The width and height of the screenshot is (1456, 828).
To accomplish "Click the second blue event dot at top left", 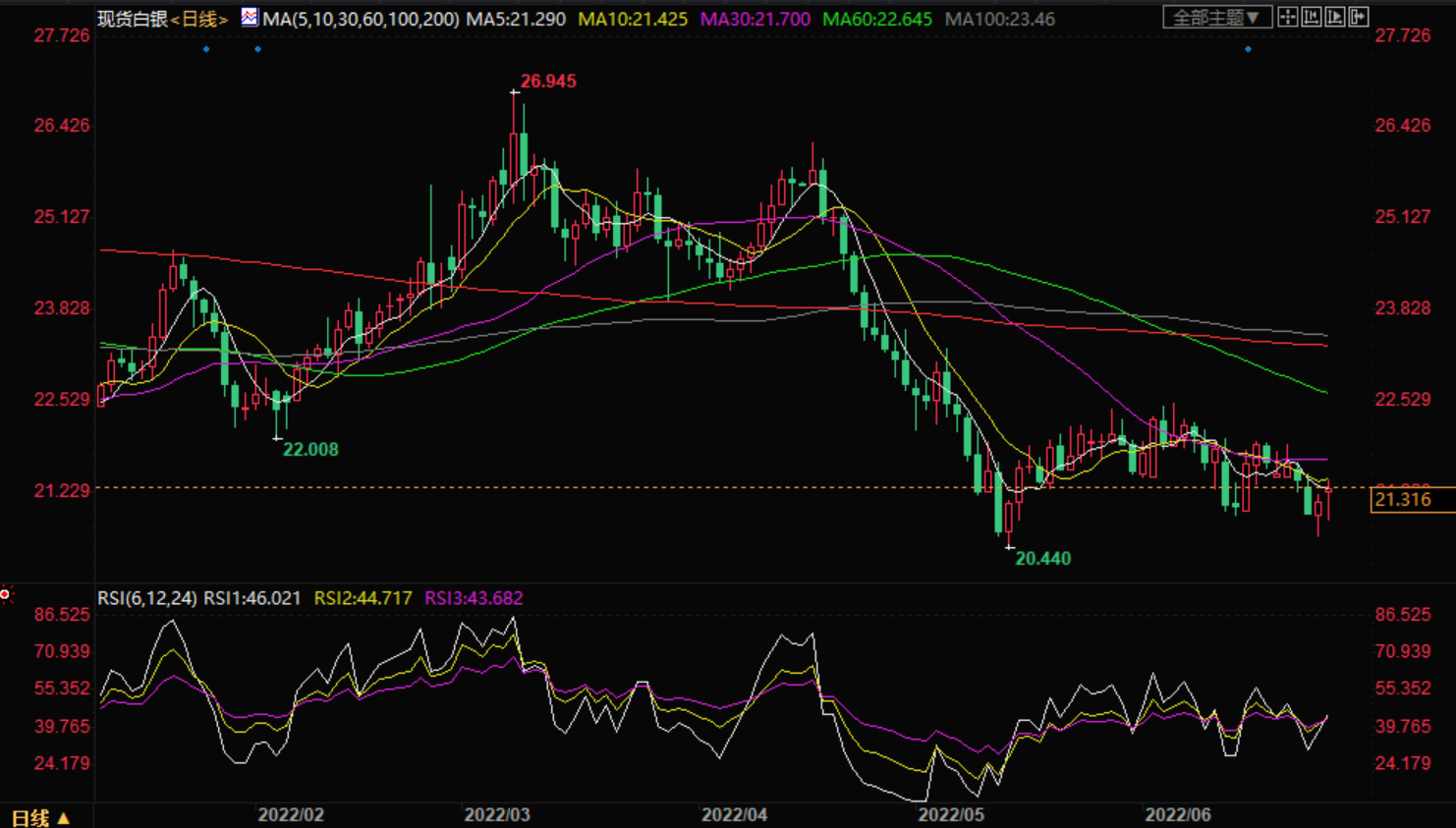I will click(x=257, y=49).
